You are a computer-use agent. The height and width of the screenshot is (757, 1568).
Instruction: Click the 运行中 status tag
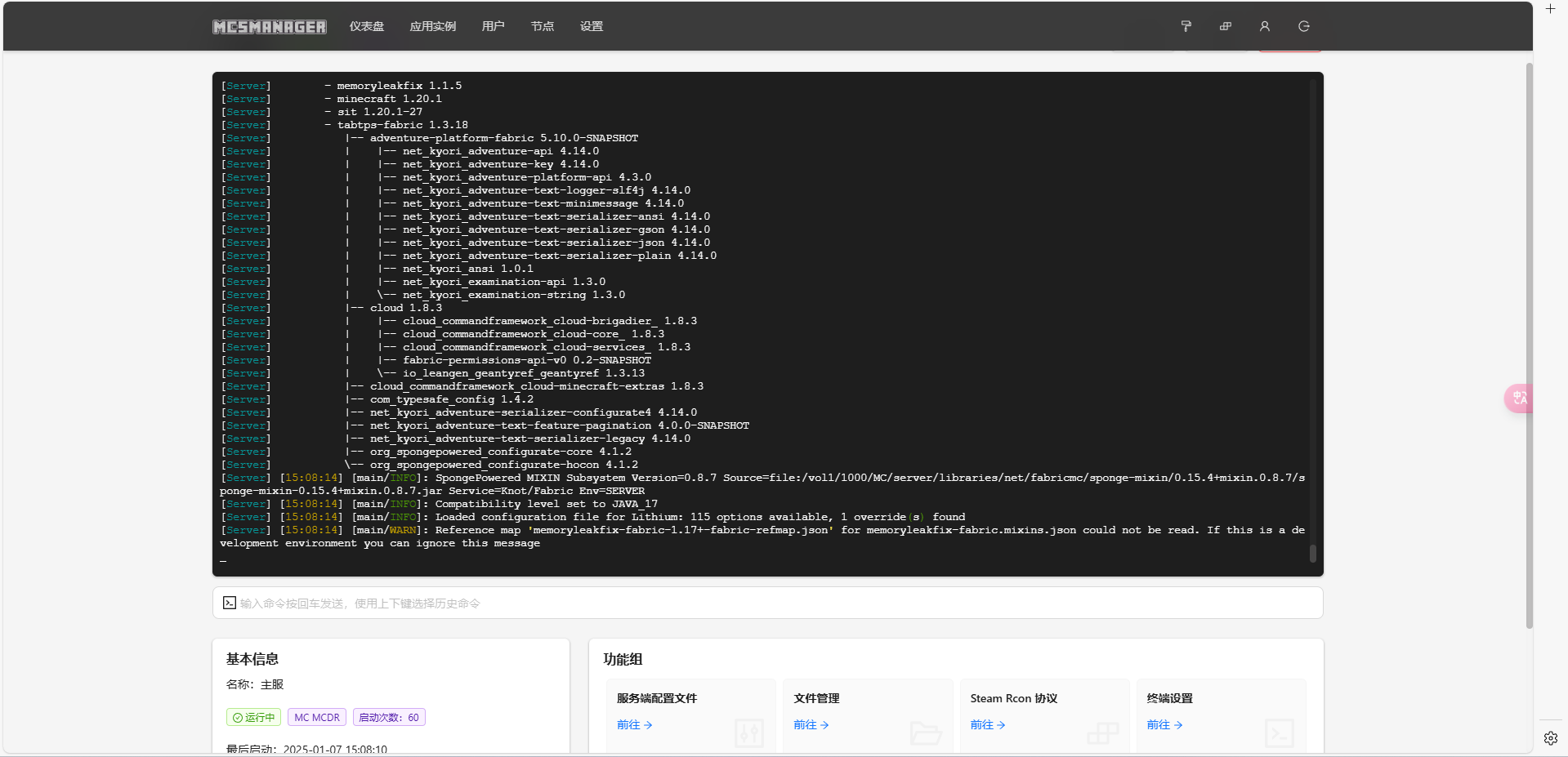(253, 717)
